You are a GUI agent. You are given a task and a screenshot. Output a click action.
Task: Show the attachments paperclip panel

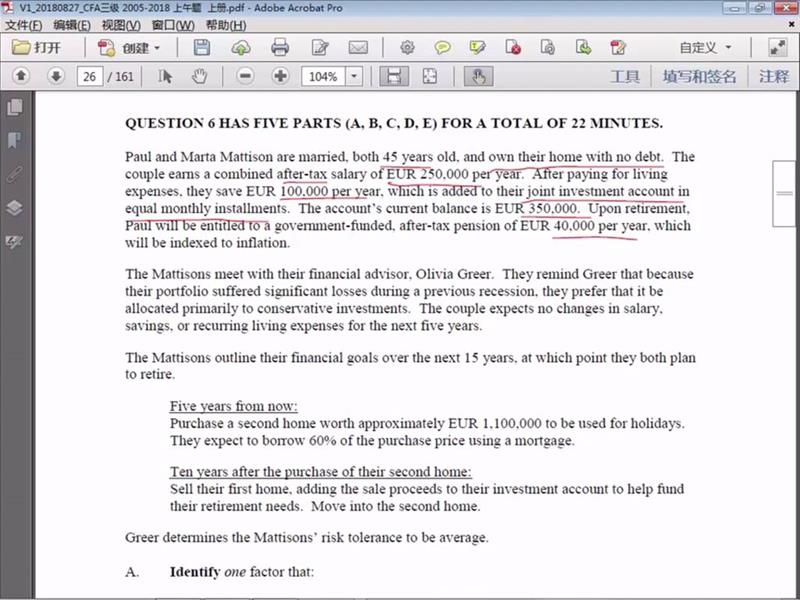click(x=15, y=174)
